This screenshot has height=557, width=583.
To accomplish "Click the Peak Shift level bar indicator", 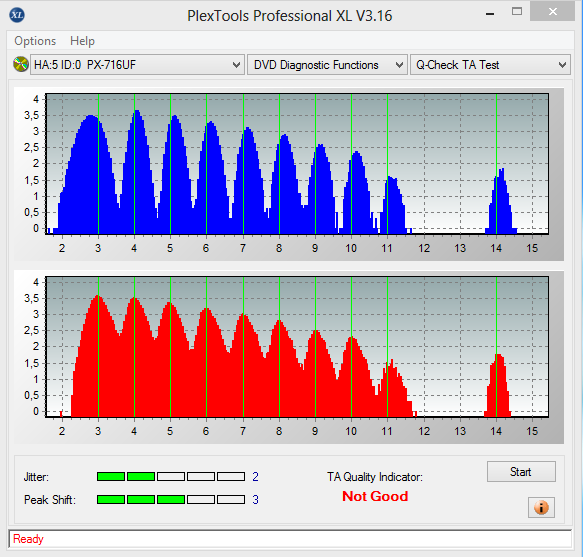I will tap(171, 499).
